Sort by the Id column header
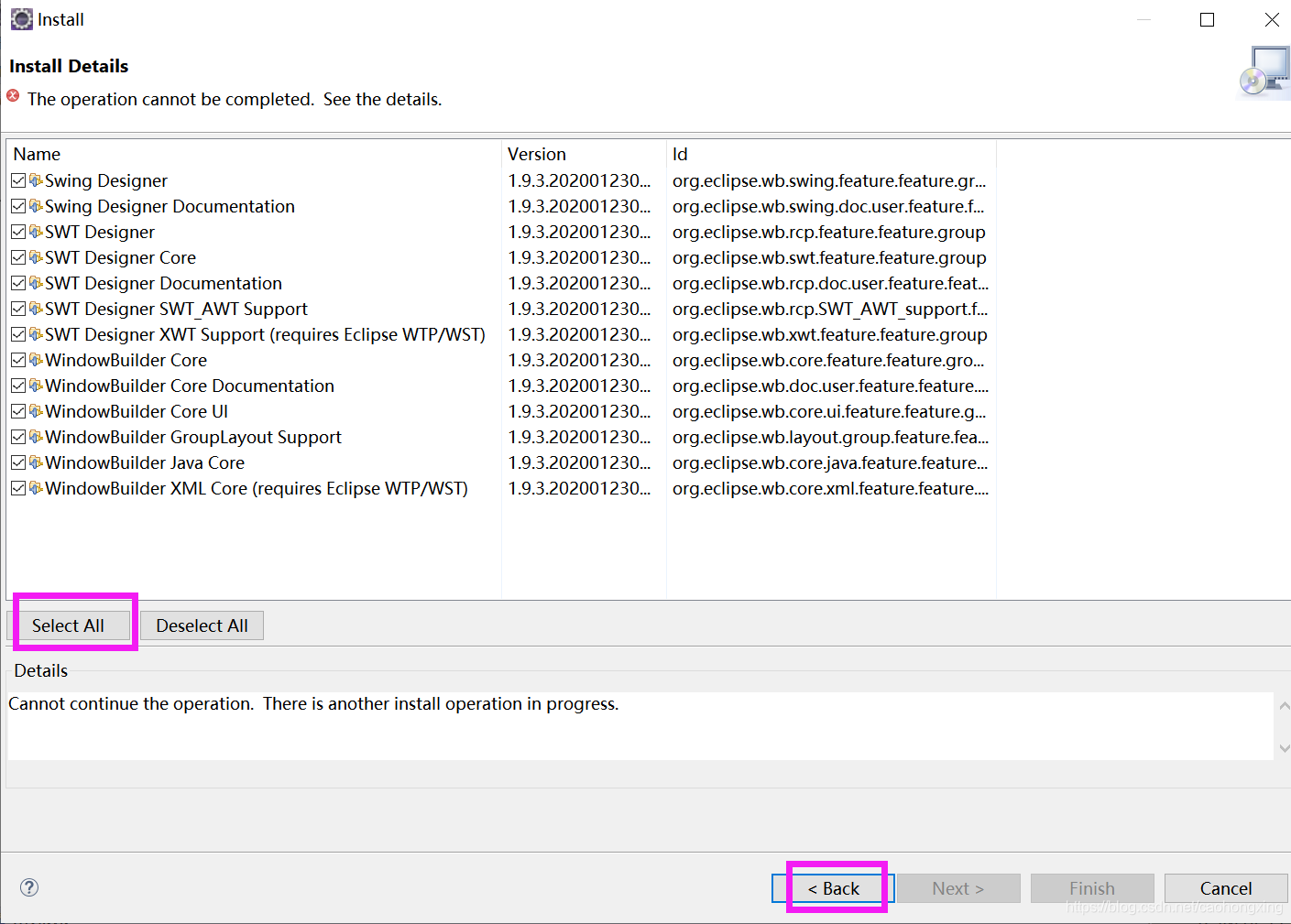Image resolution: width=1291 pixels, height=924 pixels. pyautogui.click(x=831, y=154)
